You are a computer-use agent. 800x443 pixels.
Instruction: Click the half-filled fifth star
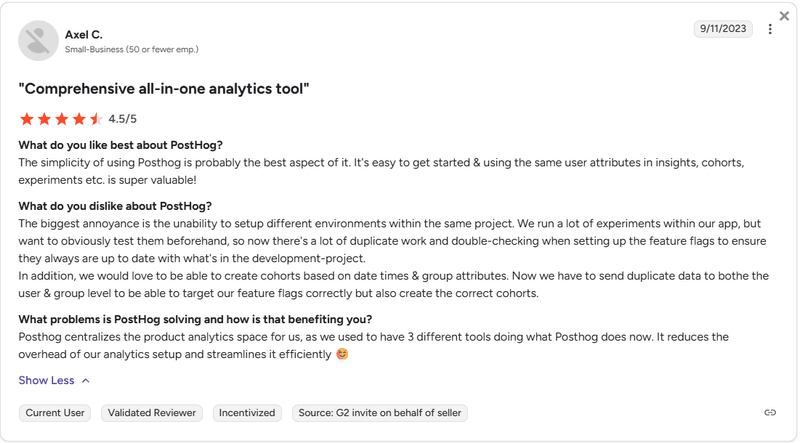point(96,119)
